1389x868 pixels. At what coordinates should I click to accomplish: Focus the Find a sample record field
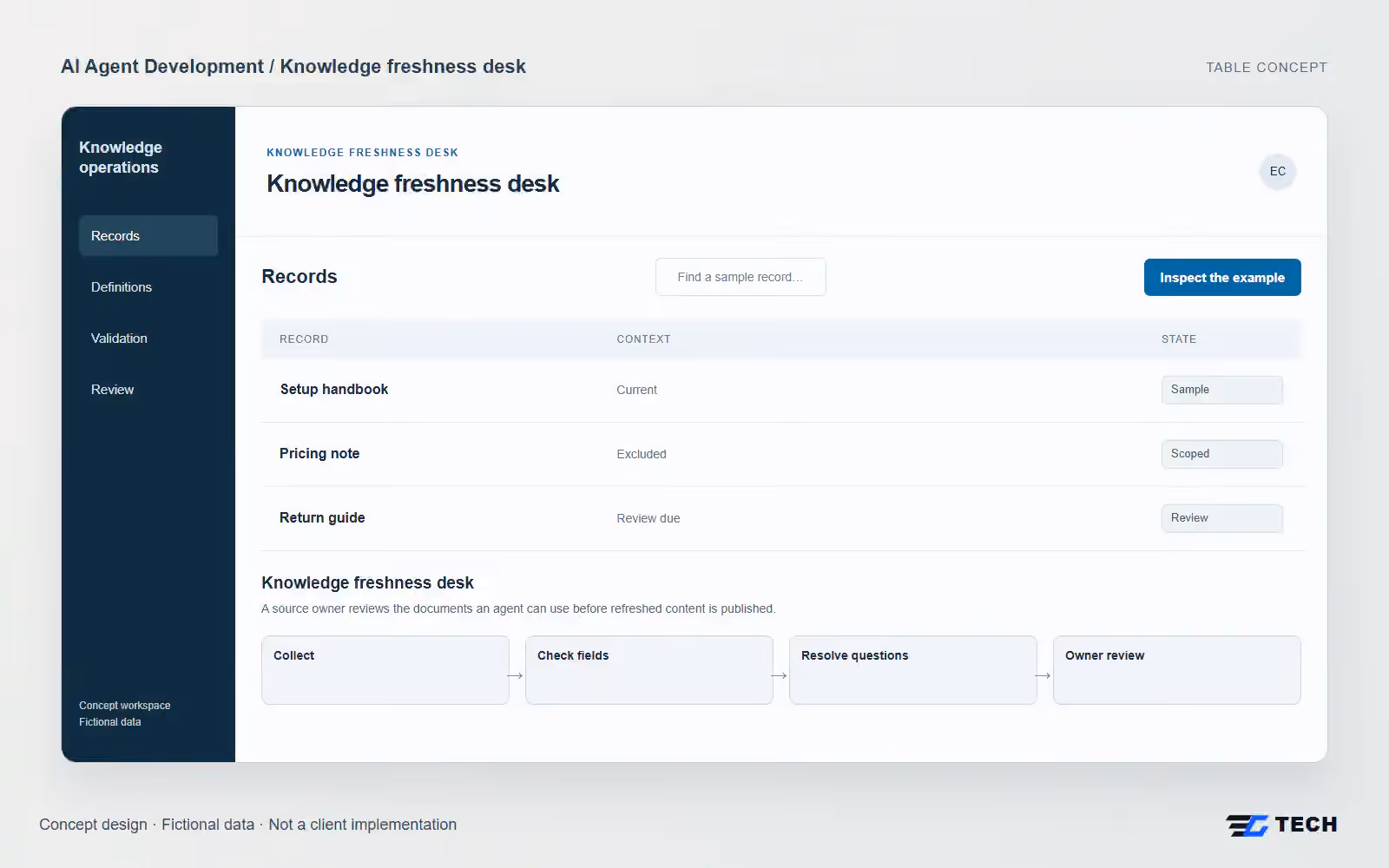[x=741, y=277]
